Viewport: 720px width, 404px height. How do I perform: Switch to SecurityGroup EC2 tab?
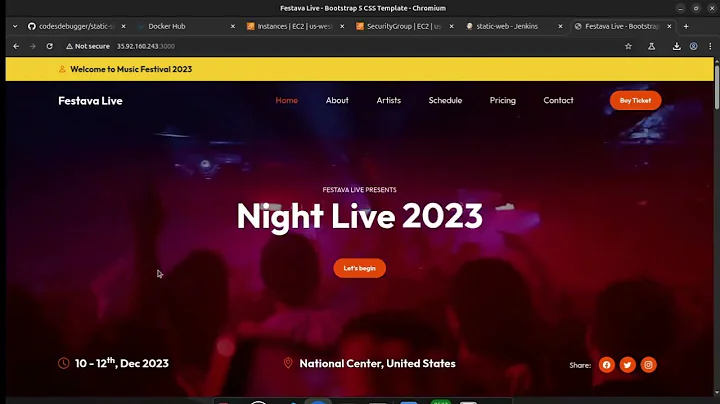(x=403, y=27)
